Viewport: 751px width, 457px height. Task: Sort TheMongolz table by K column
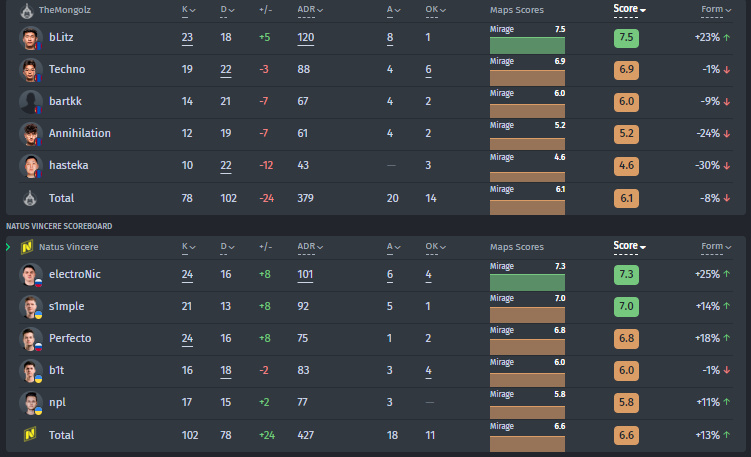pos(187,9)
